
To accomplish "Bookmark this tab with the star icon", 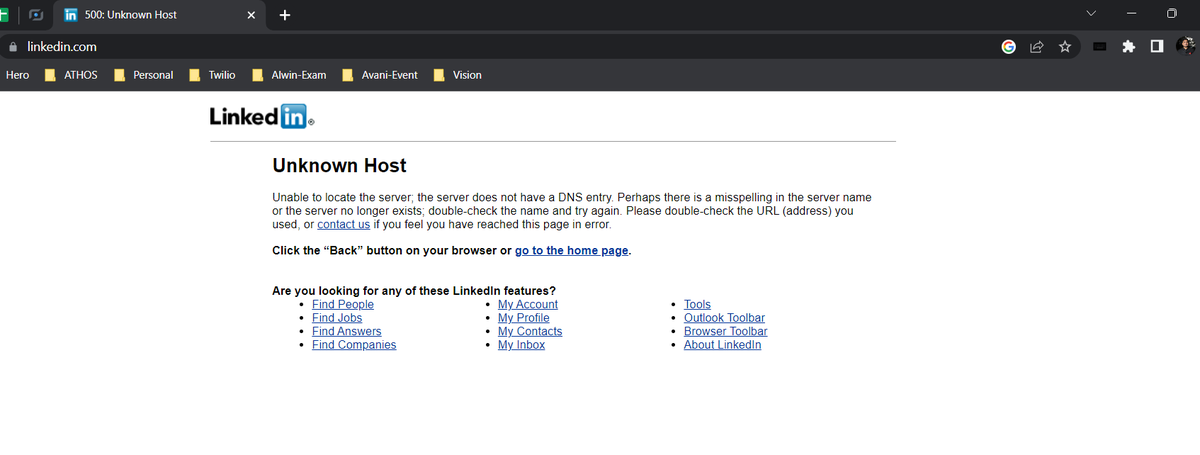I will [1065, 46].
